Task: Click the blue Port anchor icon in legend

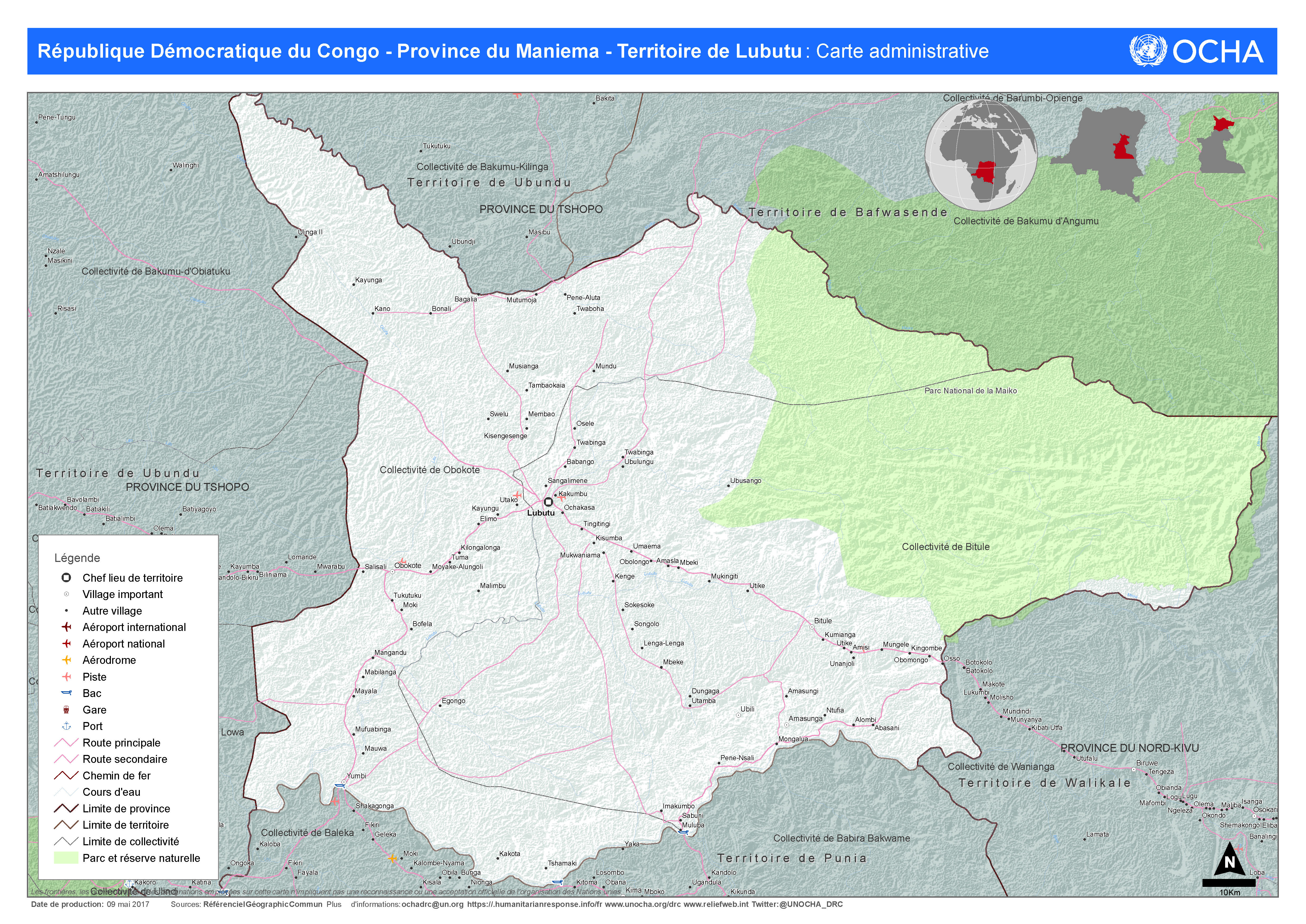Action: [x=67, y=726]
